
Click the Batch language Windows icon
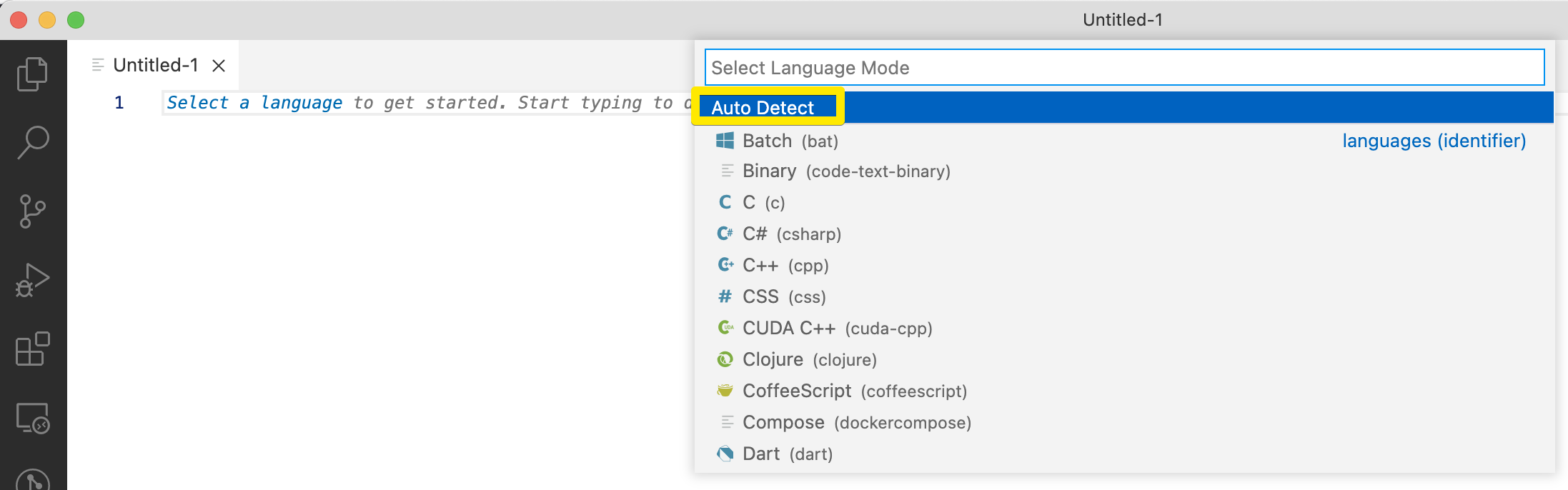pyautogui.click(x=725, y=141)
